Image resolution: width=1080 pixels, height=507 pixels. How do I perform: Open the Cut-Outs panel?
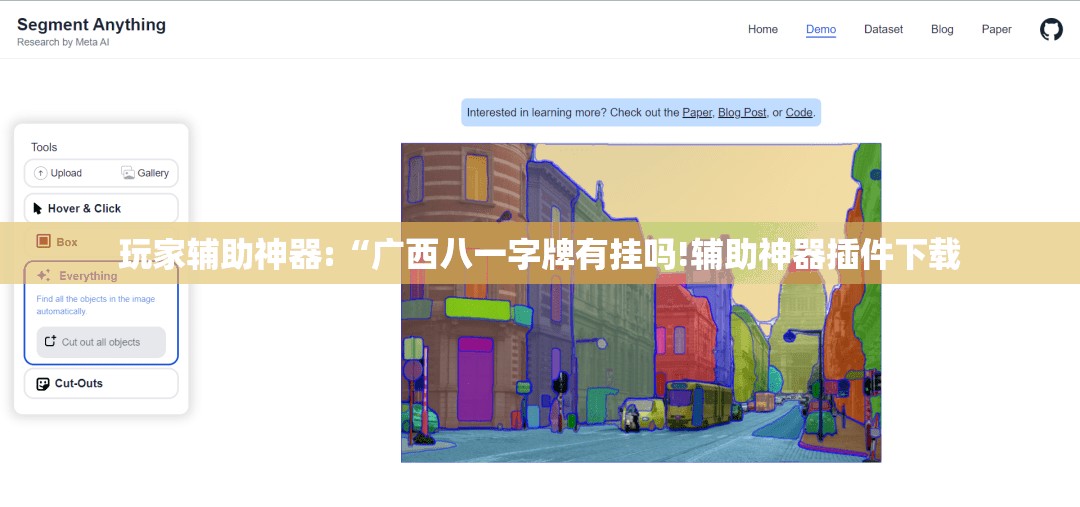tap(101, 384)
